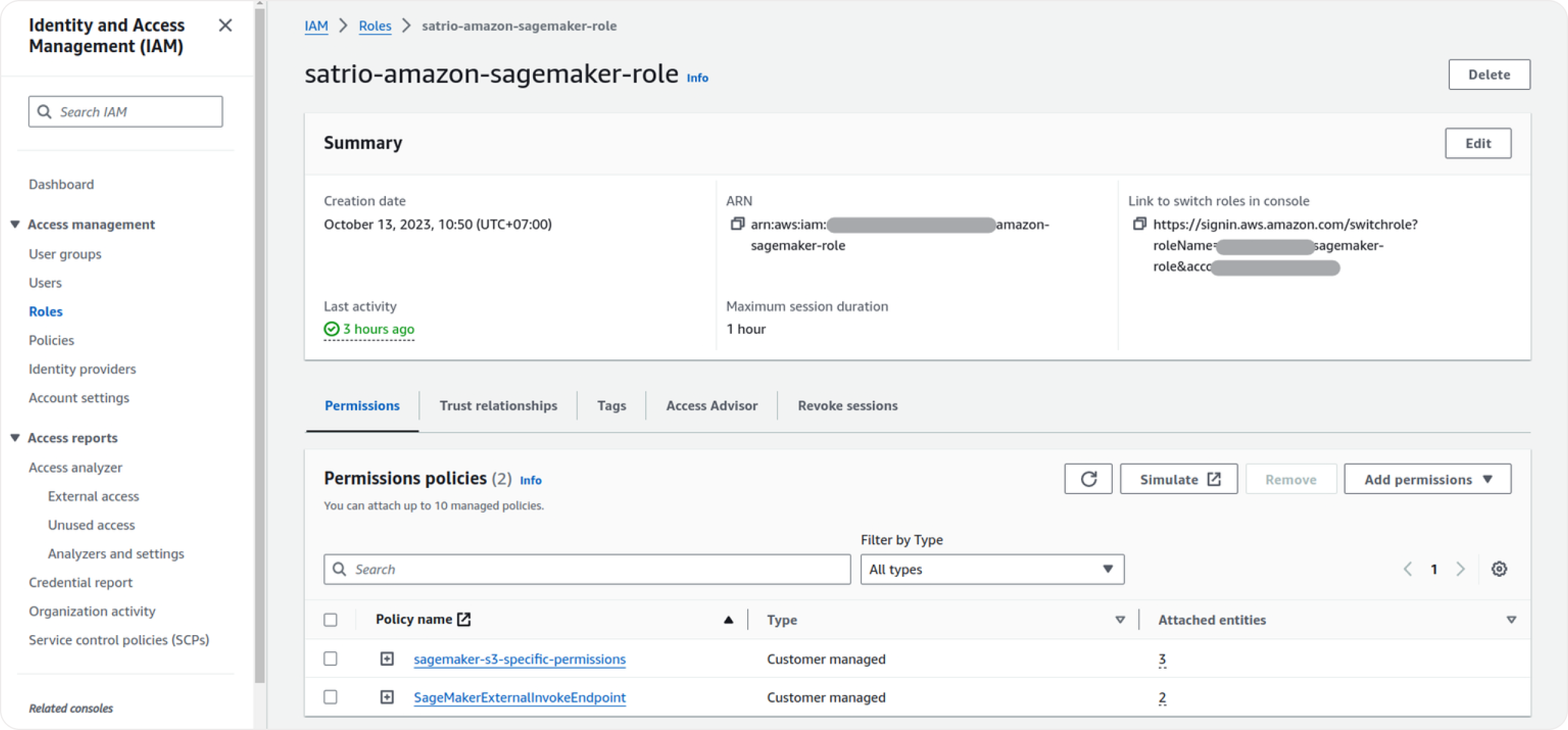The width and height of the screenshot is (1568, 730).
Task: Switch to the Trust relationships tab
Action: 498,405
